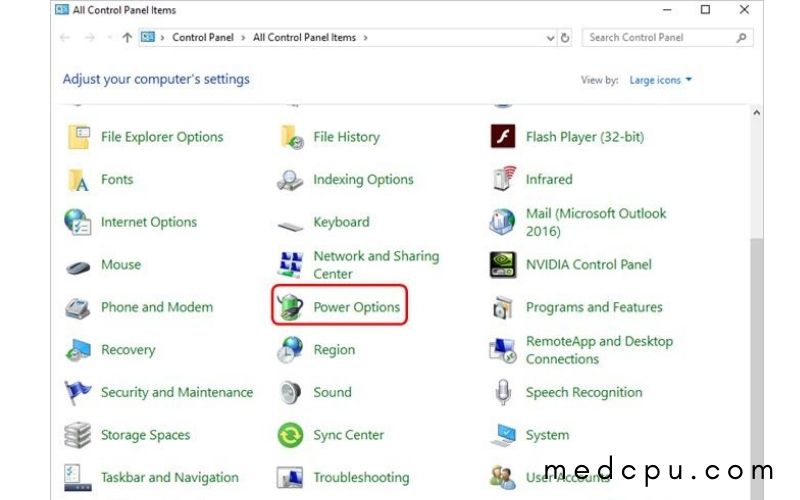The image size is (800, 500).
Task: Click the Control Panel breadcrumb segment
Action: point(203,38)
